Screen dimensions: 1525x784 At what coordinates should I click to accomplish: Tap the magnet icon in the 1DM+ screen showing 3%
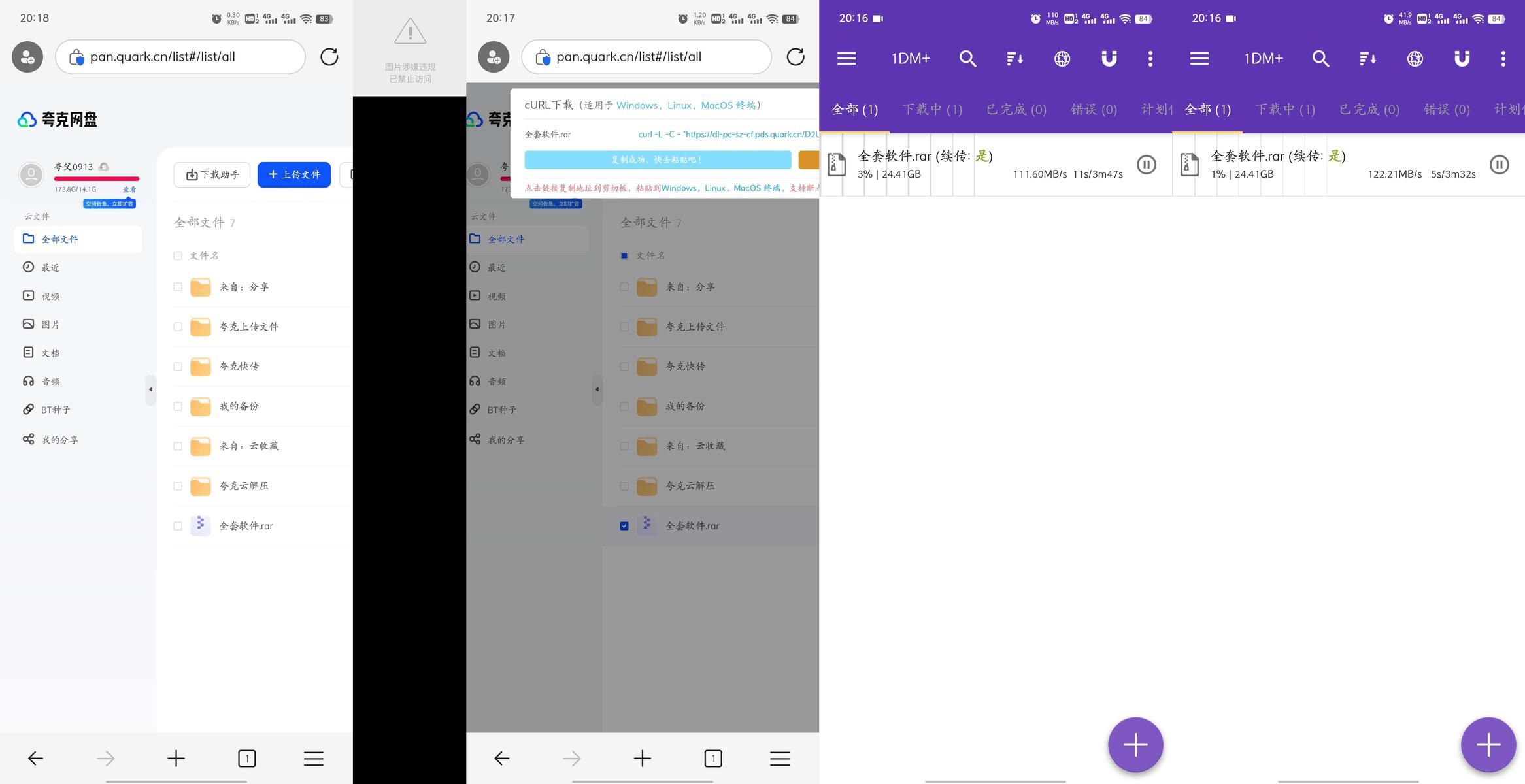pos(1109,59)
